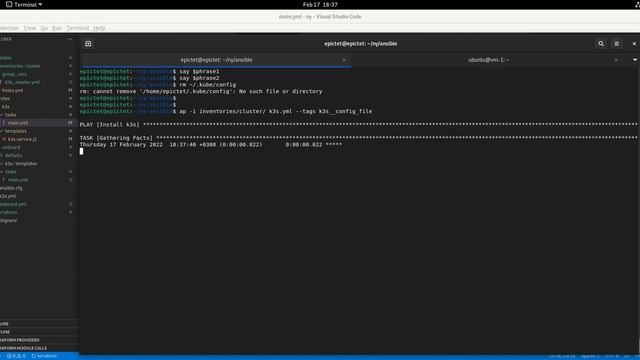Open a new terminal tab with the plus icon
Screen dimensions: 640x360
[x=88, y=44]
